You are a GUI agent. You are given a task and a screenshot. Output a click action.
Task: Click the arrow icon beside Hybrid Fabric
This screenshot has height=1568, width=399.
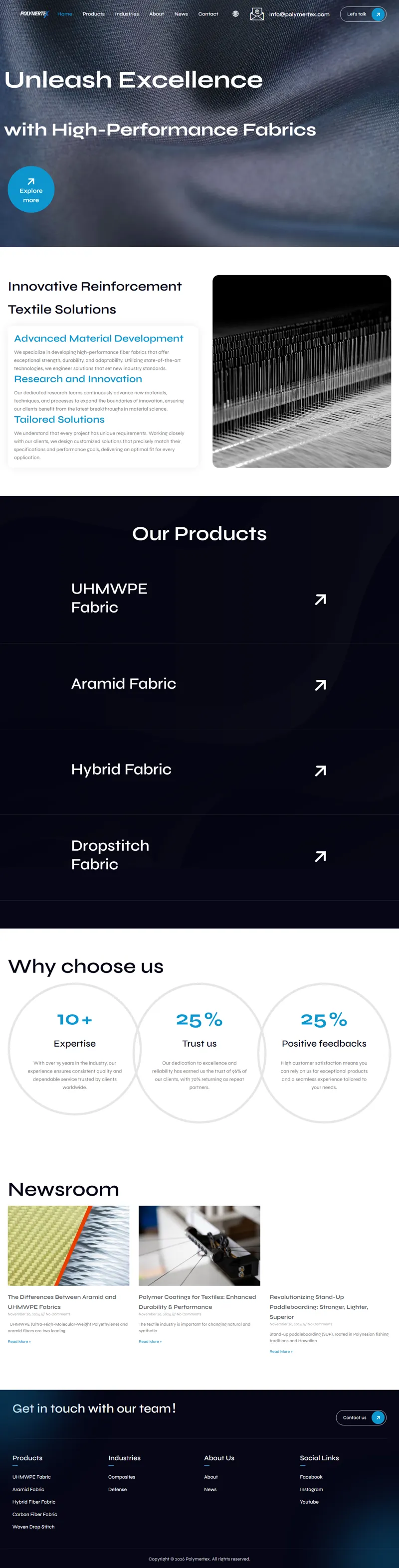pyautogui.click(x=320, y=771)
